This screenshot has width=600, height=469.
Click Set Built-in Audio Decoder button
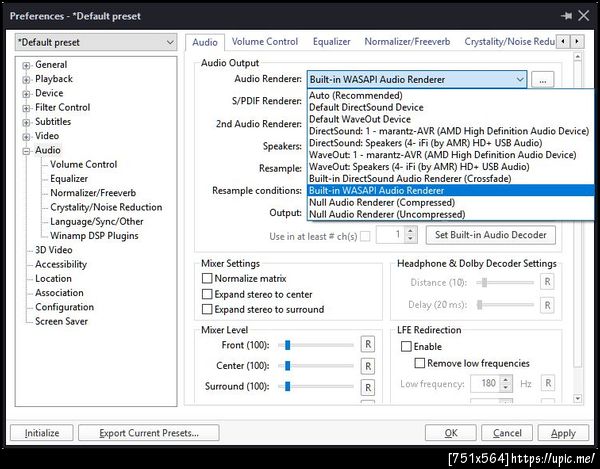click(491, 235)
